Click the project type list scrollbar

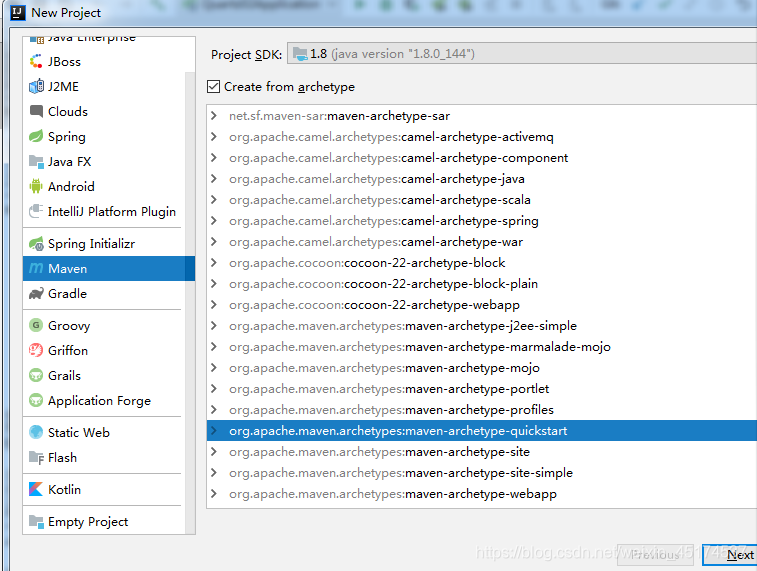point(190,302)
